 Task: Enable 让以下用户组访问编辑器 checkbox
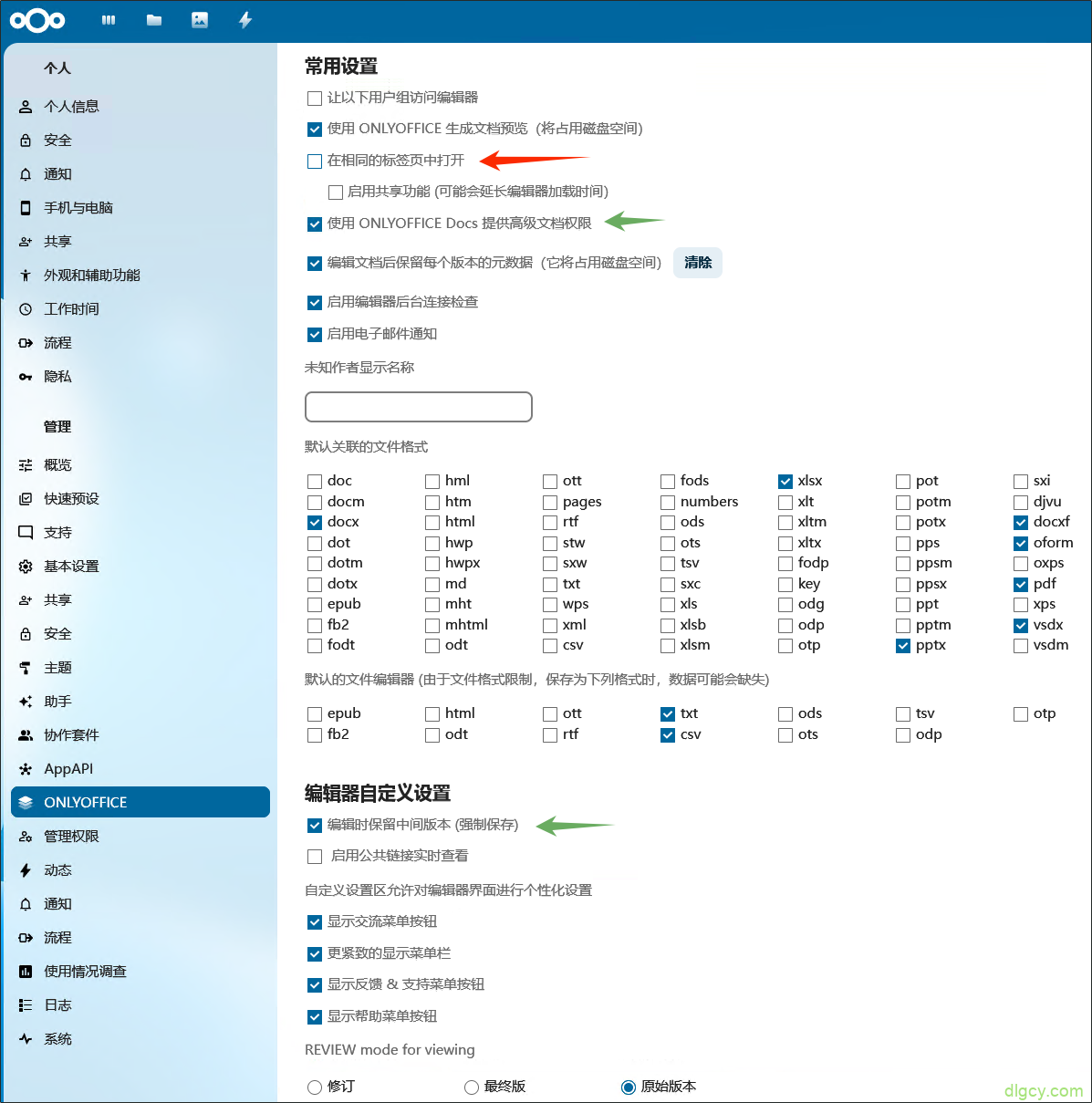point(315,99)
